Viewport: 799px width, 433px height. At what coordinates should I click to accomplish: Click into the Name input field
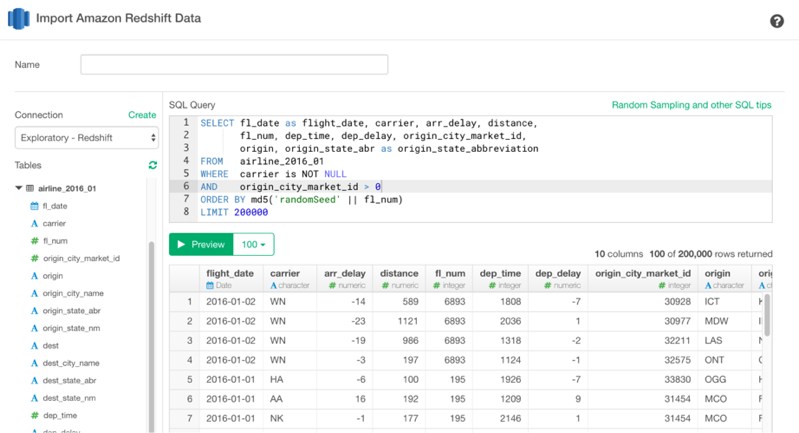[234, 65]
